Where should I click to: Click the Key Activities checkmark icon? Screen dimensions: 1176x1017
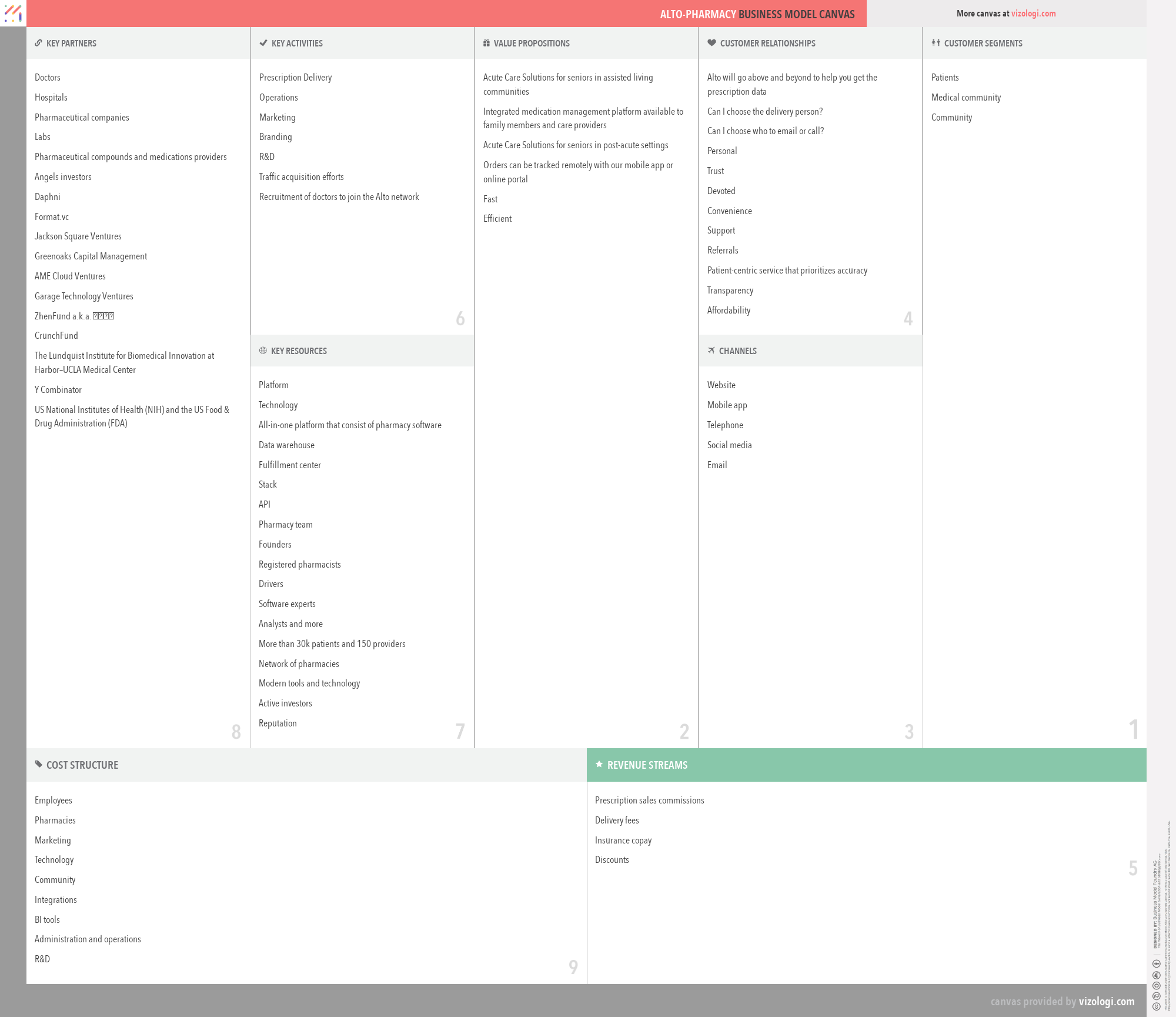(263, 43)
